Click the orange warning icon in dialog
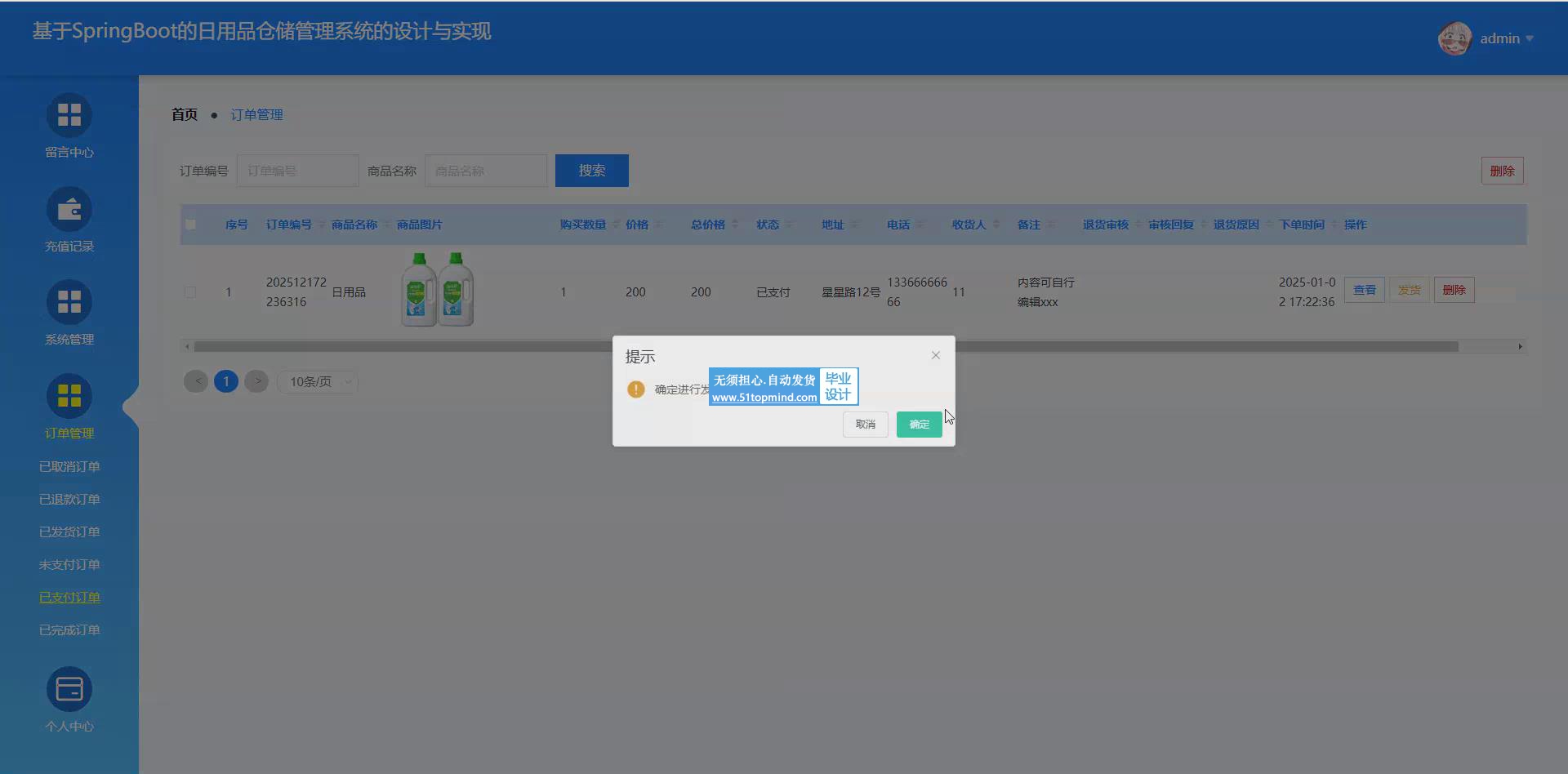 coord(636,389)
